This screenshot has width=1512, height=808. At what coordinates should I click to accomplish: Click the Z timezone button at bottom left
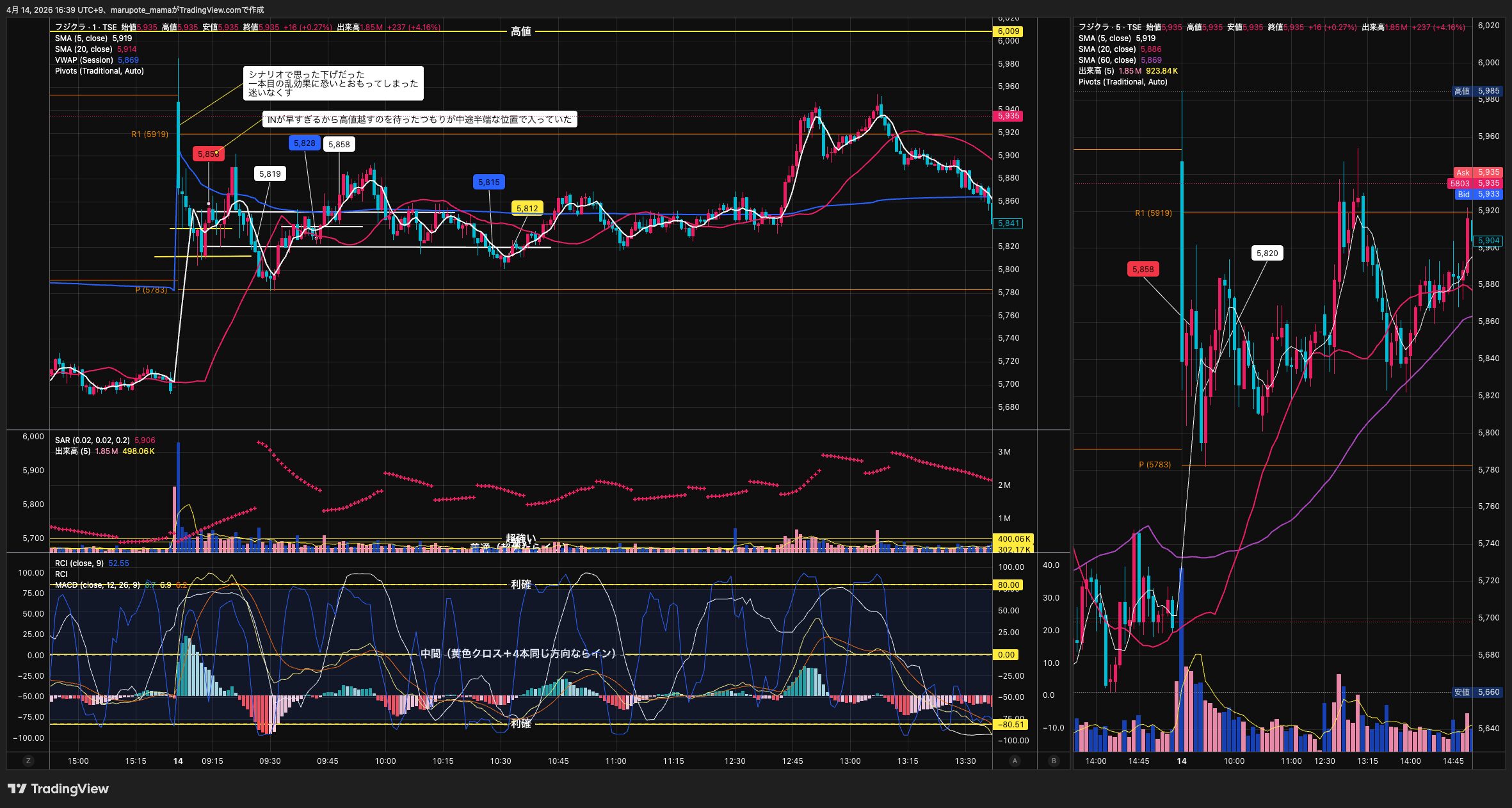click(x=28, y=761)
